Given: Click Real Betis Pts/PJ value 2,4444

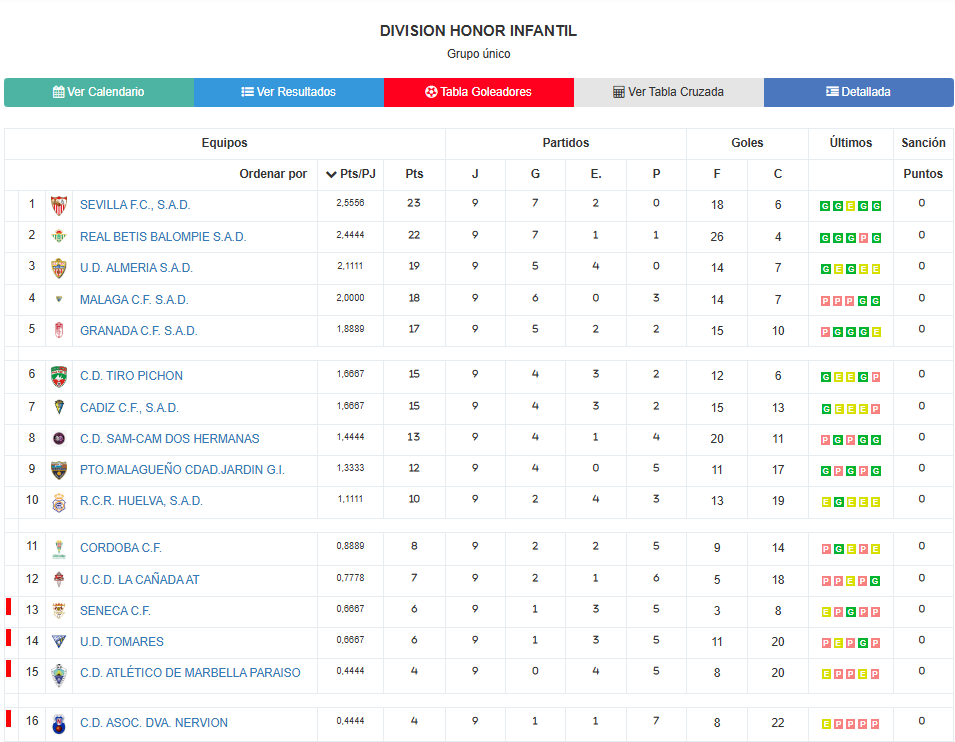Looking at the screenshot, I should pyautogui.click(x=350, y=235).
